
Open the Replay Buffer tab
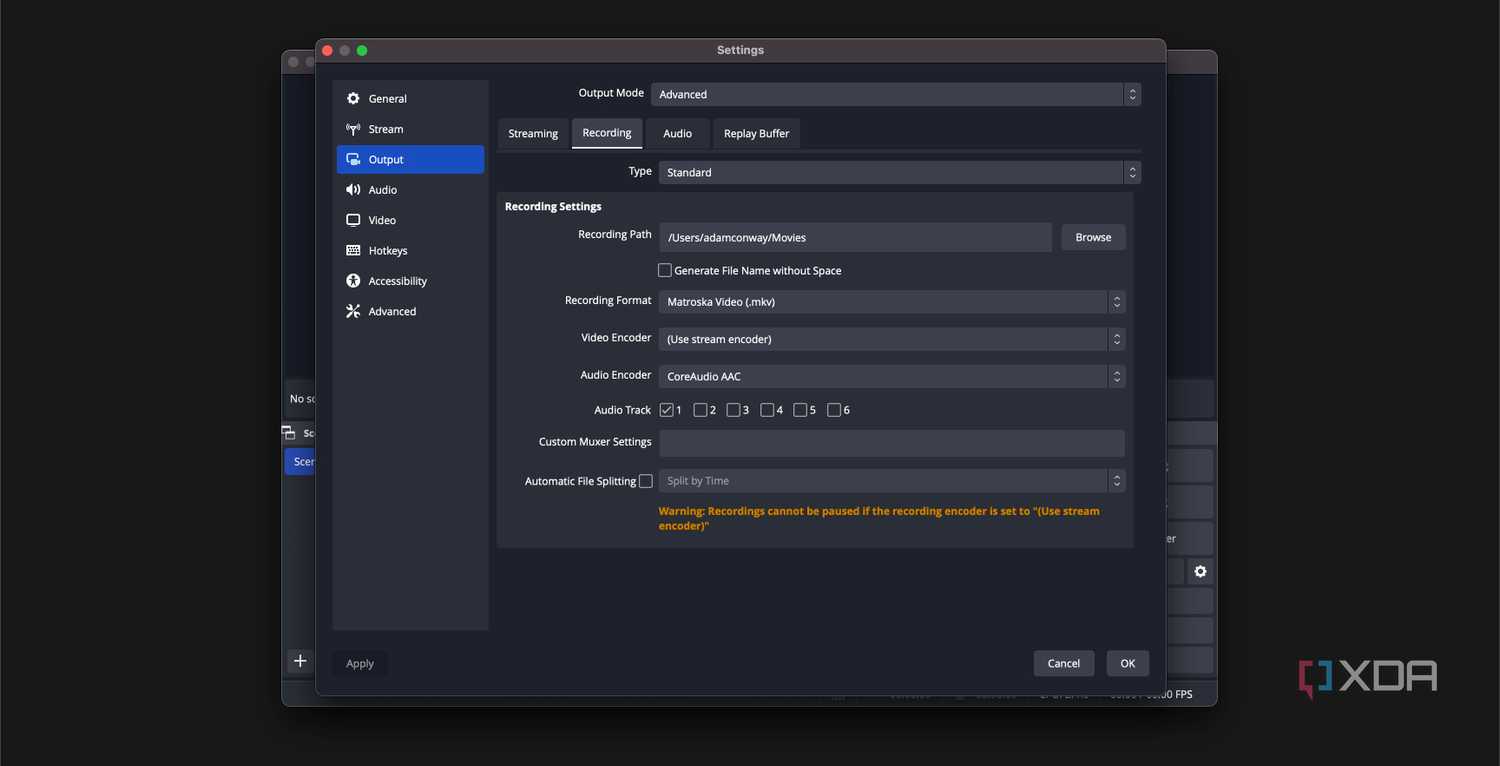(x=757, y=134)
